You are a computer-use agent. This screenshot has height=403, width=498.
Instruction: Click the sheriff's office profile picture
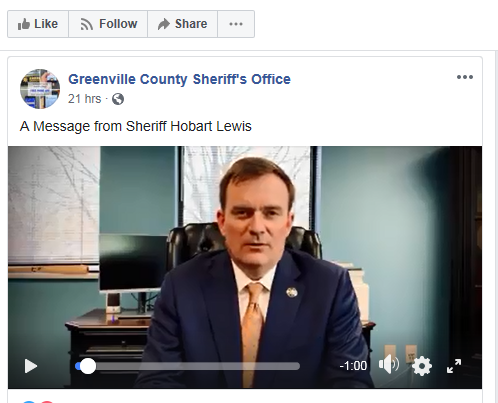pos(40,89)
